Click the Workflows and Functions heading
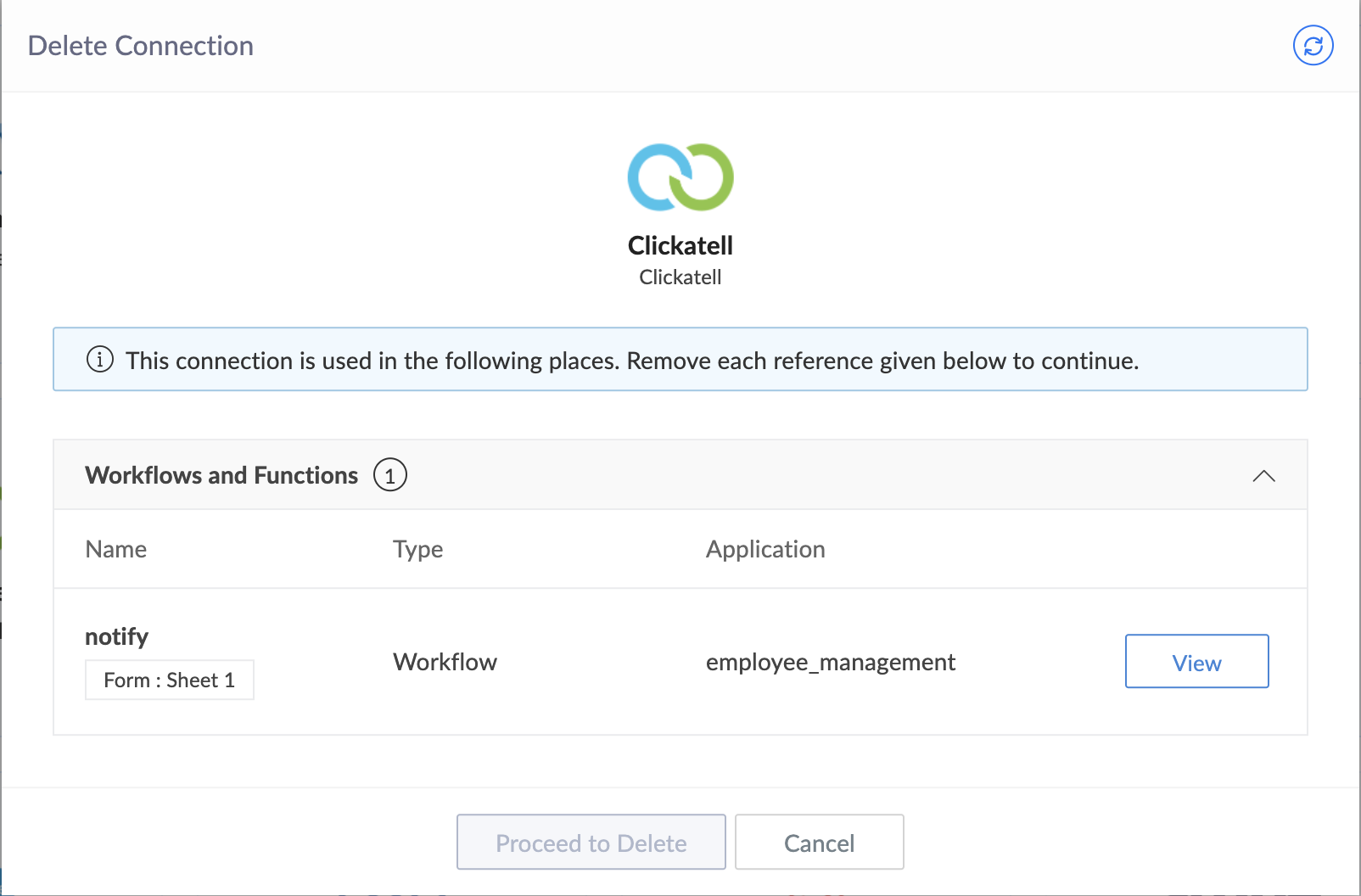Screen dimensions: 1361x896 [221, 475]
